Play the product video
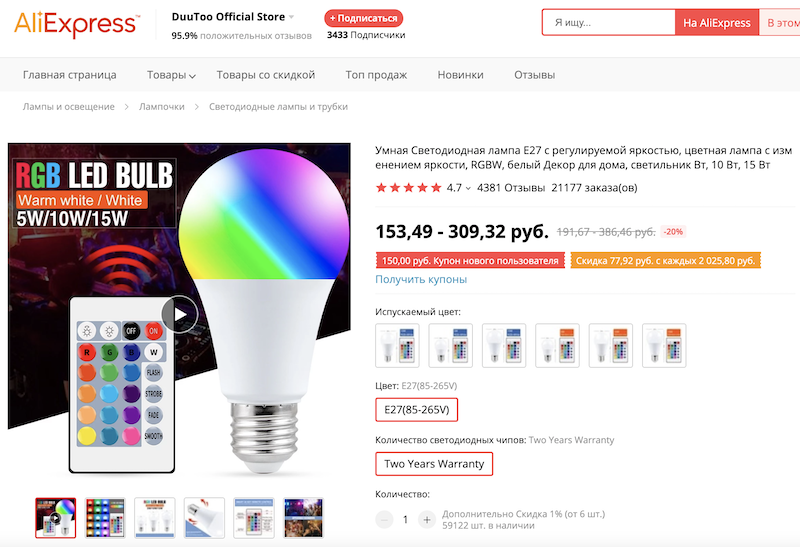The height and width of the screenshot is (547, 800). tap(180, 314)
